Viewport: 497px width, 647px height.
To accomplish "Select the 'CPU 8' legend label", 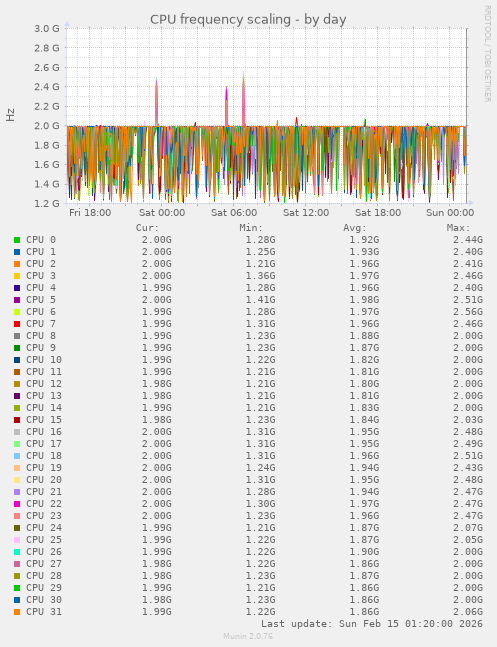I will 41,336.
